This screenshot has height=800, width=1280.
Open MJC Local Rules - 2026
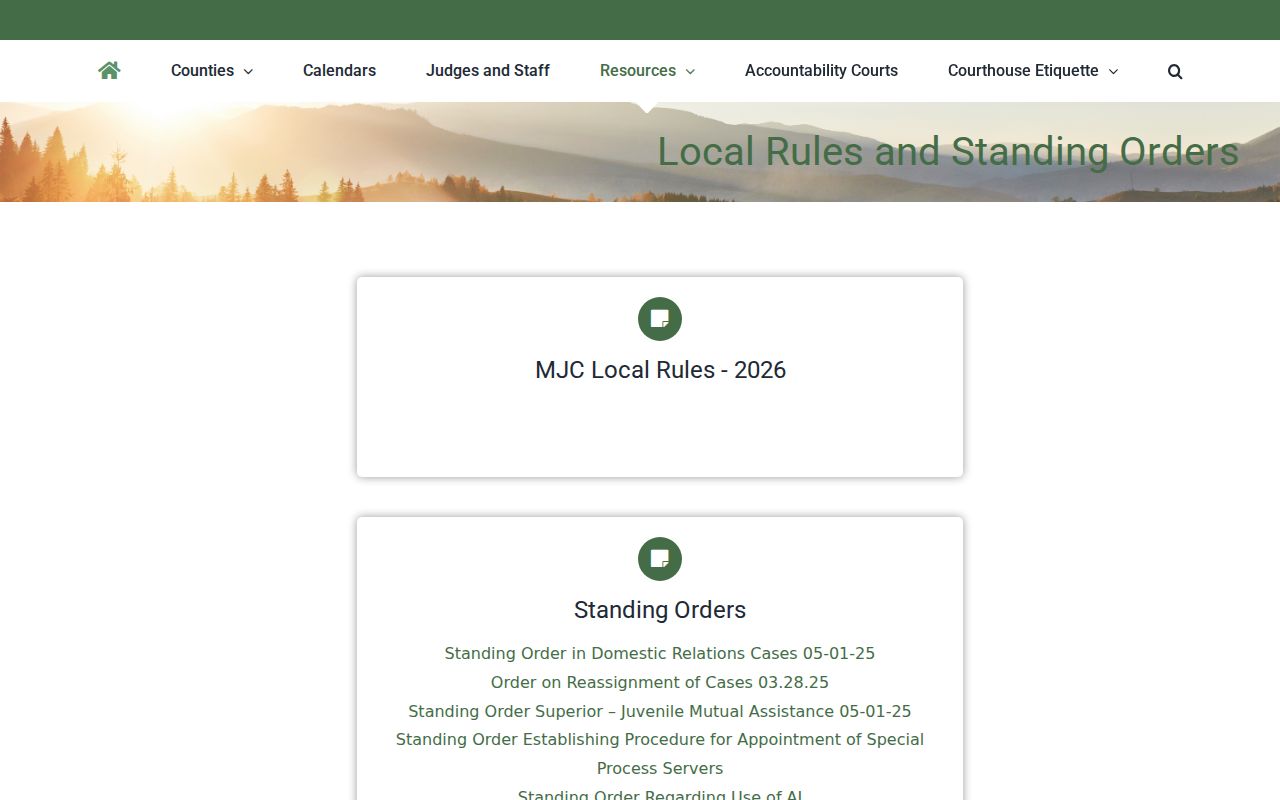point(660,370)
